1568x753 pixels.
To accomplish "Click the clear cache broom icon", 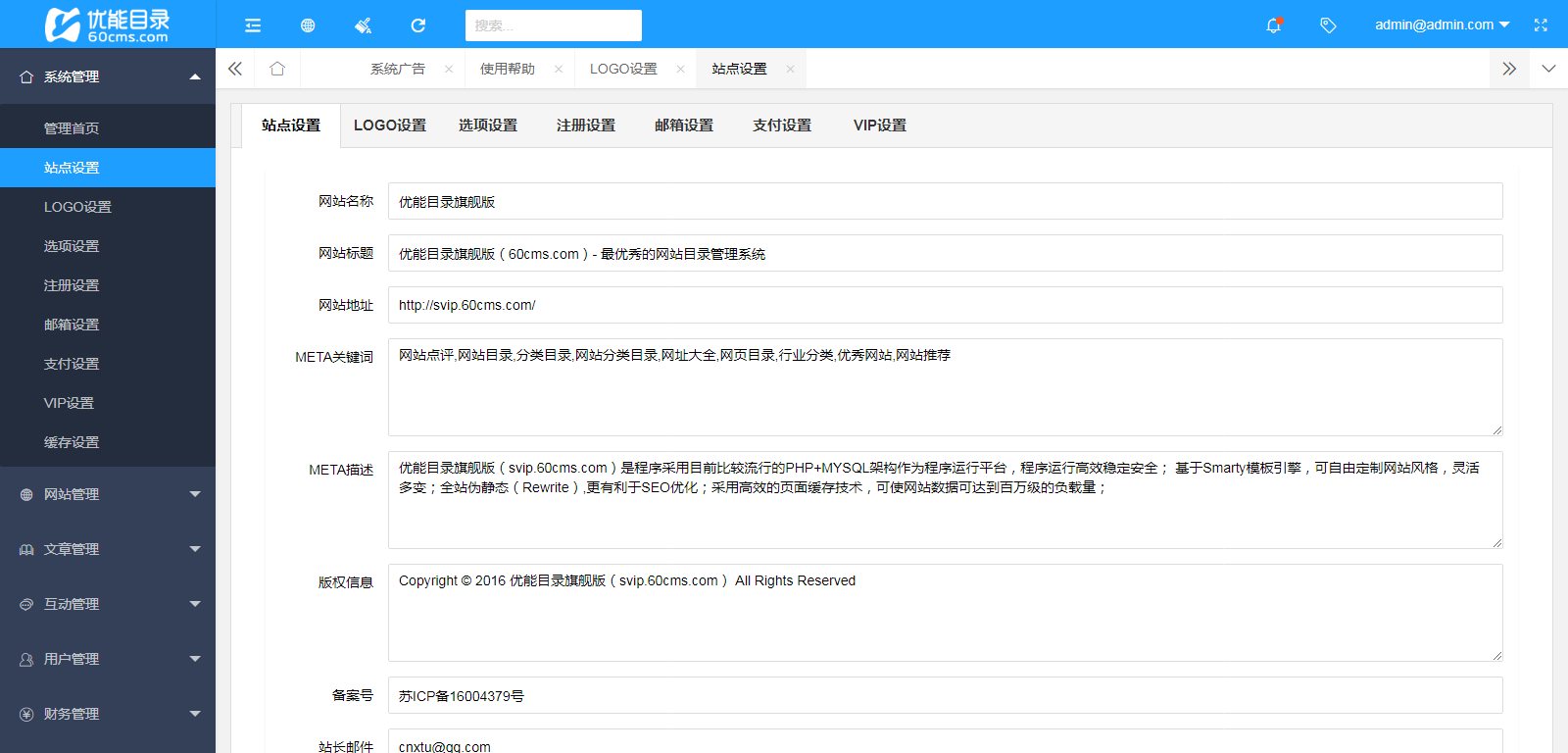I will point(363,25).
